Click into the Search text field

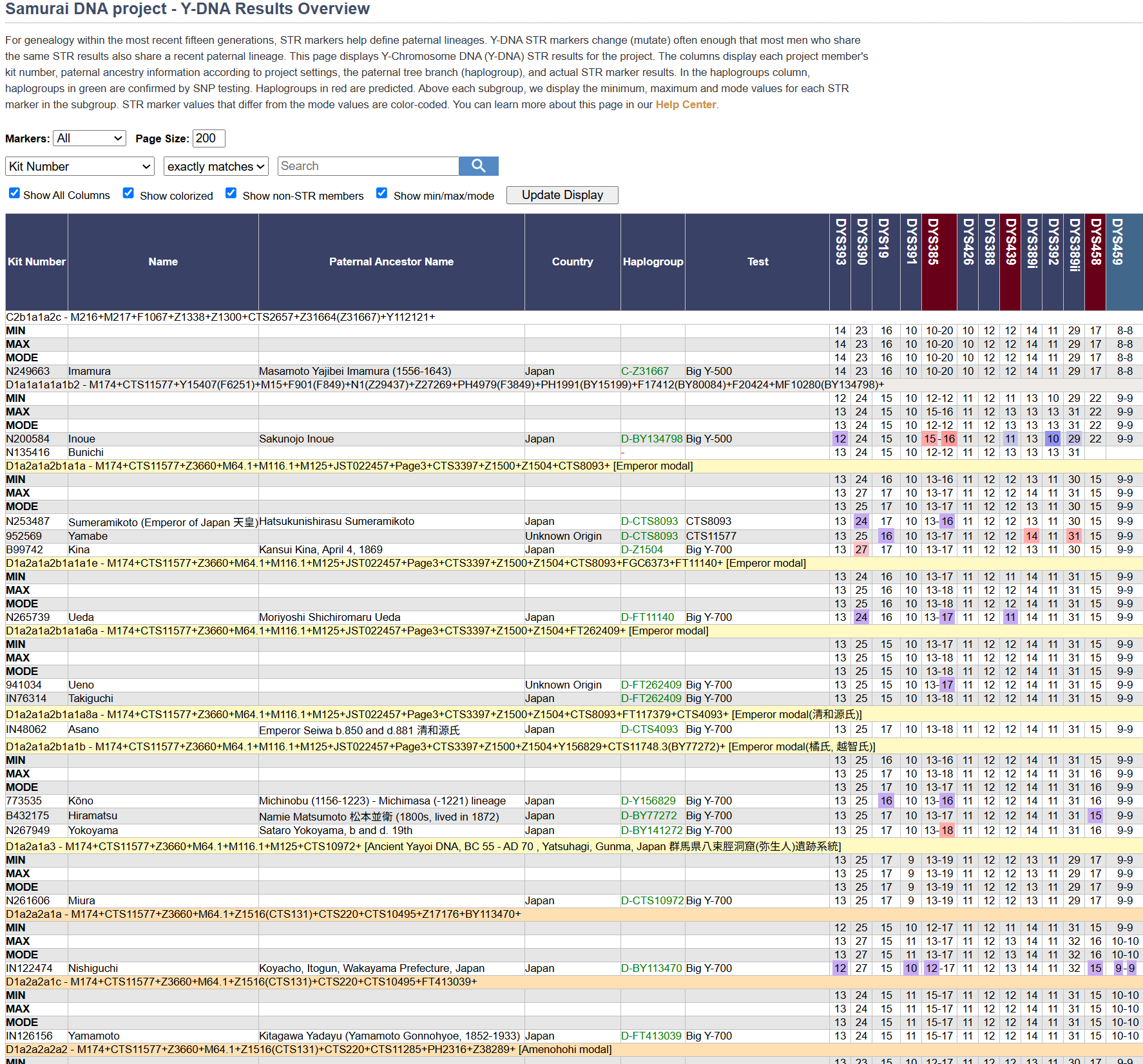(368, 166)
